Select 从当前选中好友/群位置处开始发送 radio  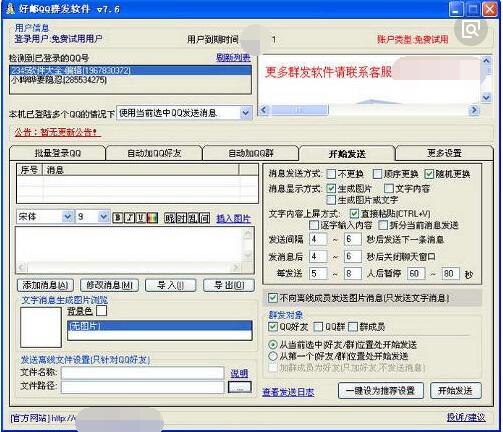[273, 345]
